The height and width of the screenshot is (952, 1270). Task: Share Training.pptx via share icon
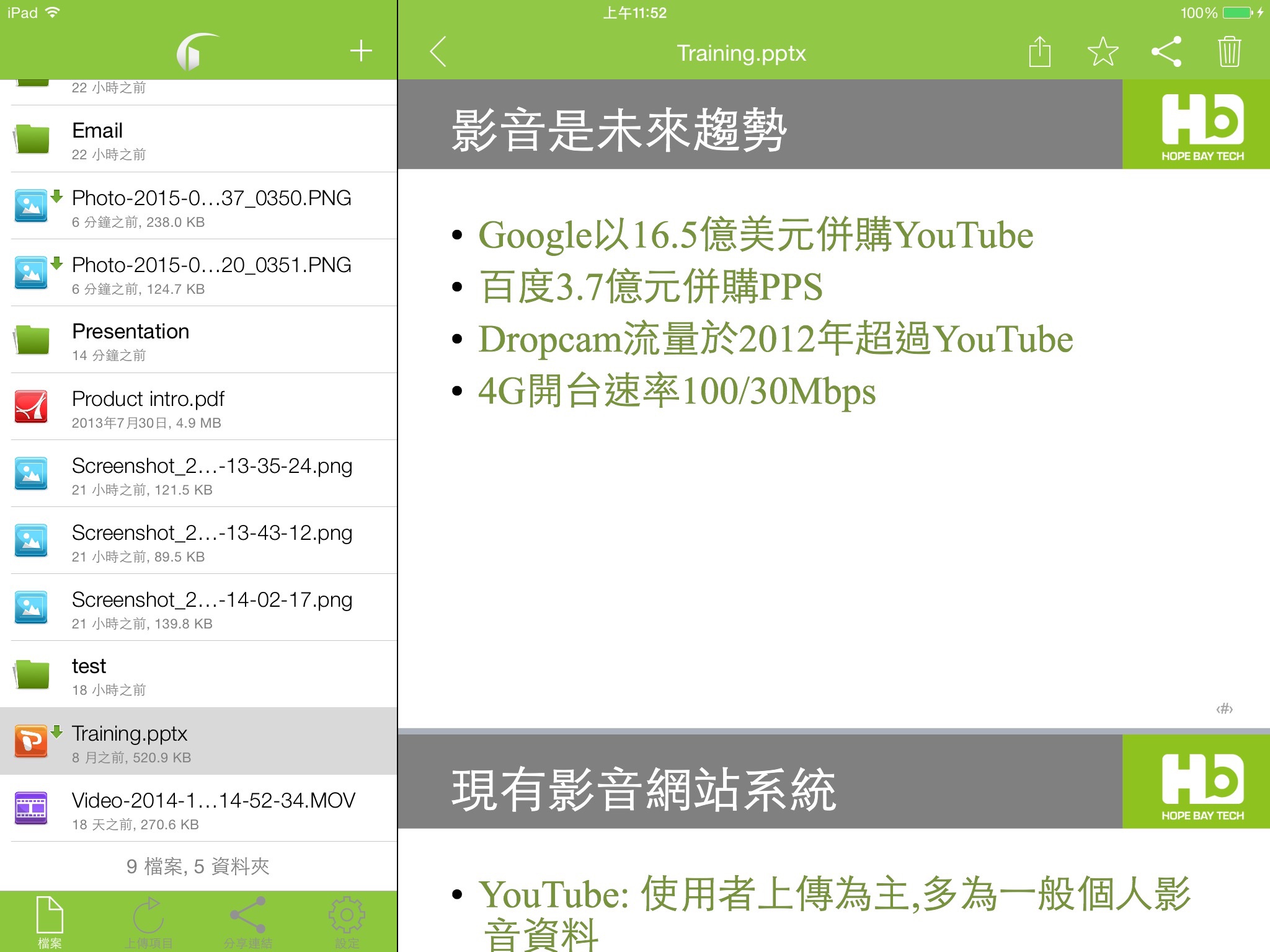1166,51
